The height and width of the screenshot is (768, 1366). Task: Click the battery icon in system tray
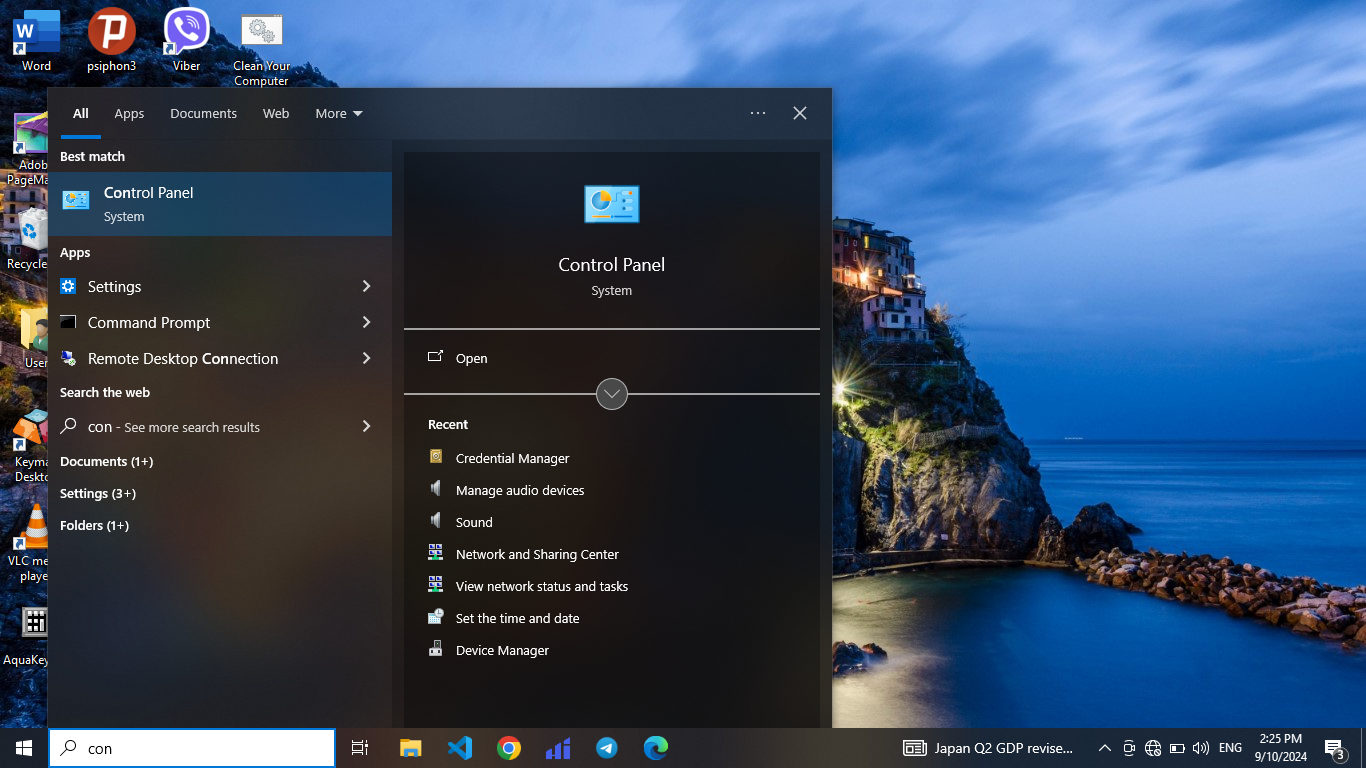point(1177,748)
